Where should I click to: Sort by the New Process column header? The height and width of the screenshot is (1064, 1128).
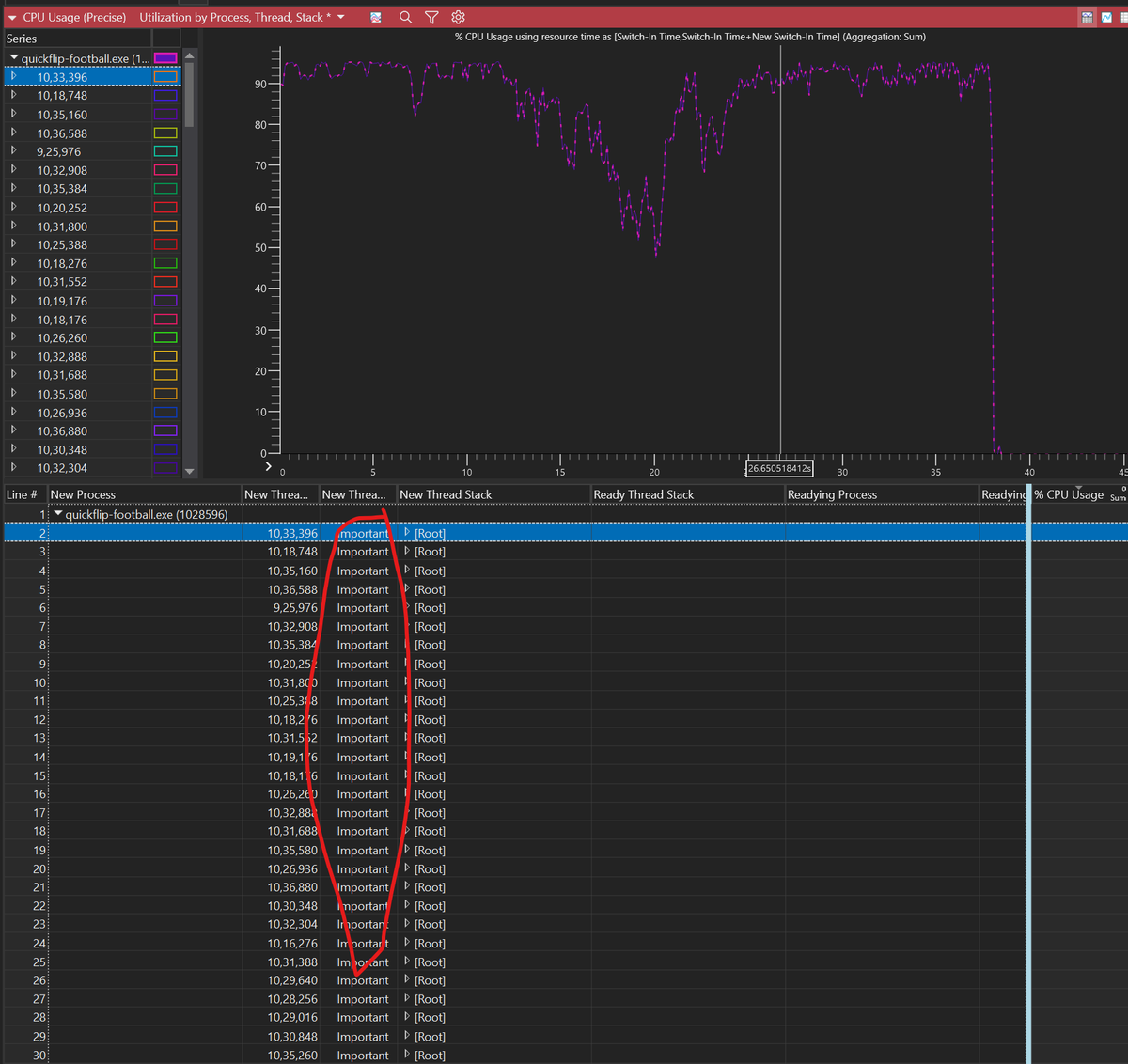pos(144,494)
